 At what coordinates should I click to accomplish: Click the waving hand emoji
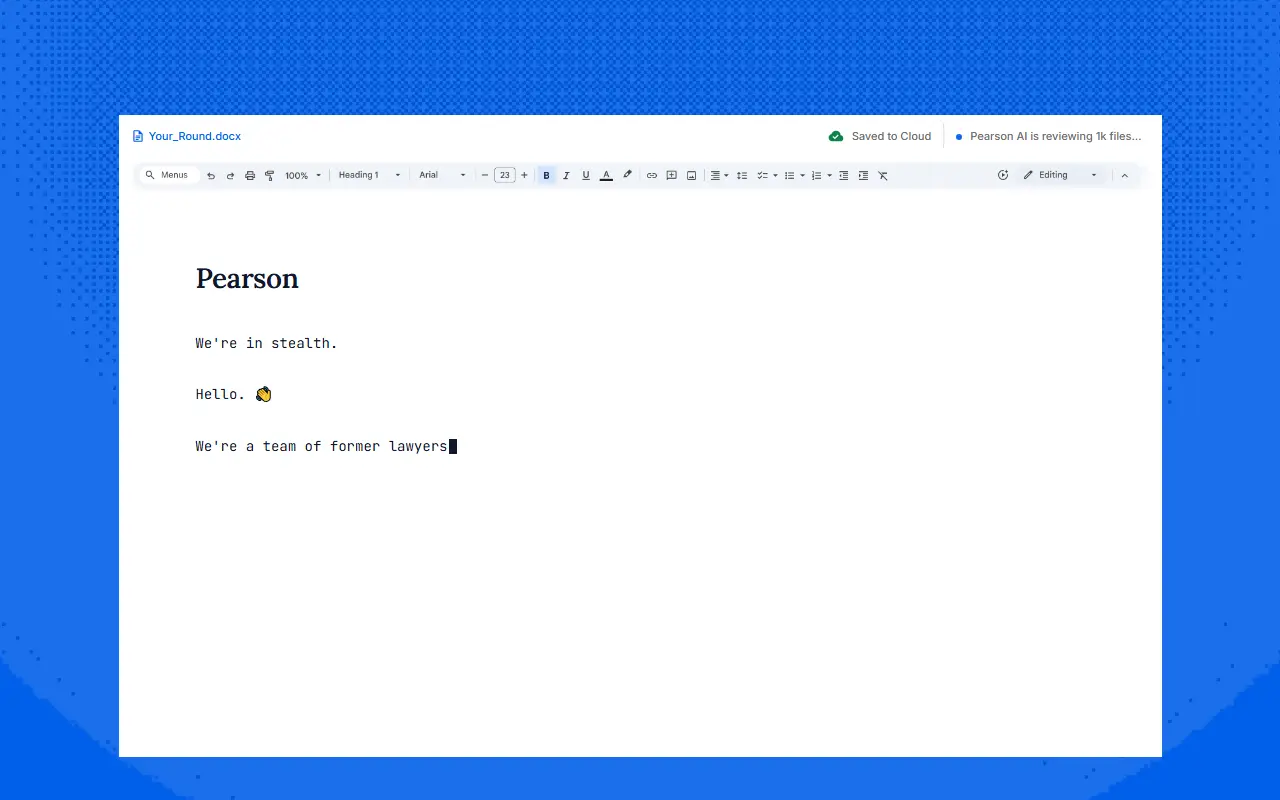[x=264, y=394]
